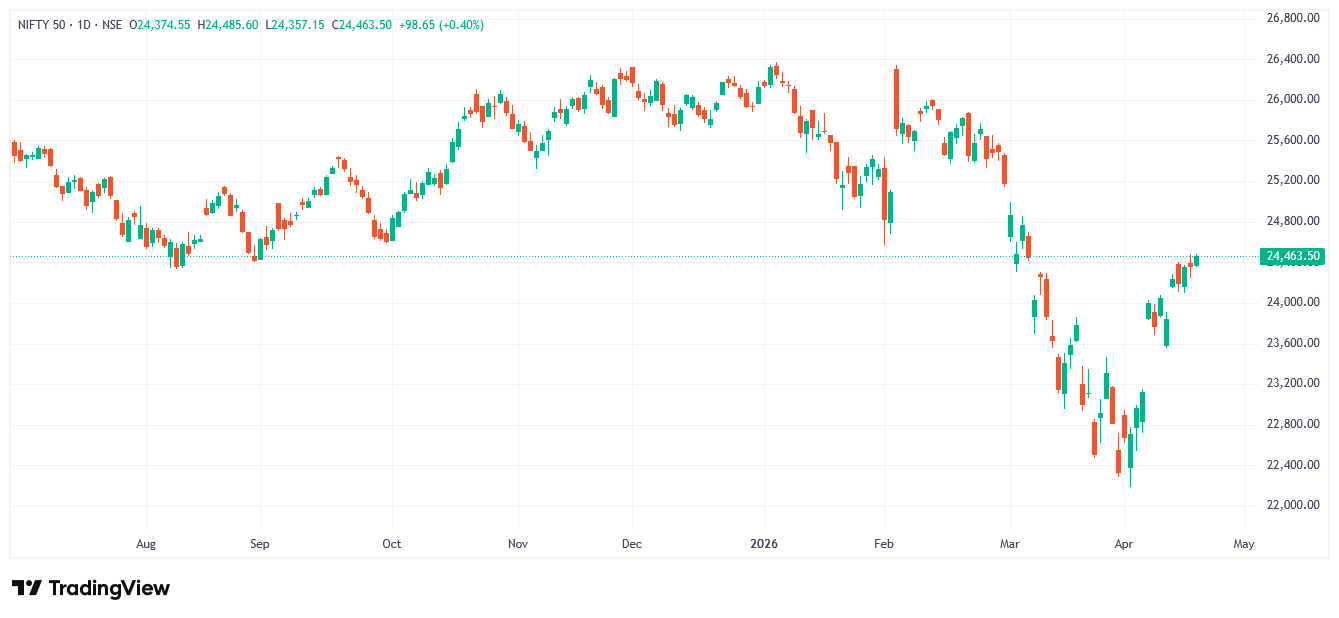Click the TradingView logo icon

pyautogui.click(x=26, y=588)
